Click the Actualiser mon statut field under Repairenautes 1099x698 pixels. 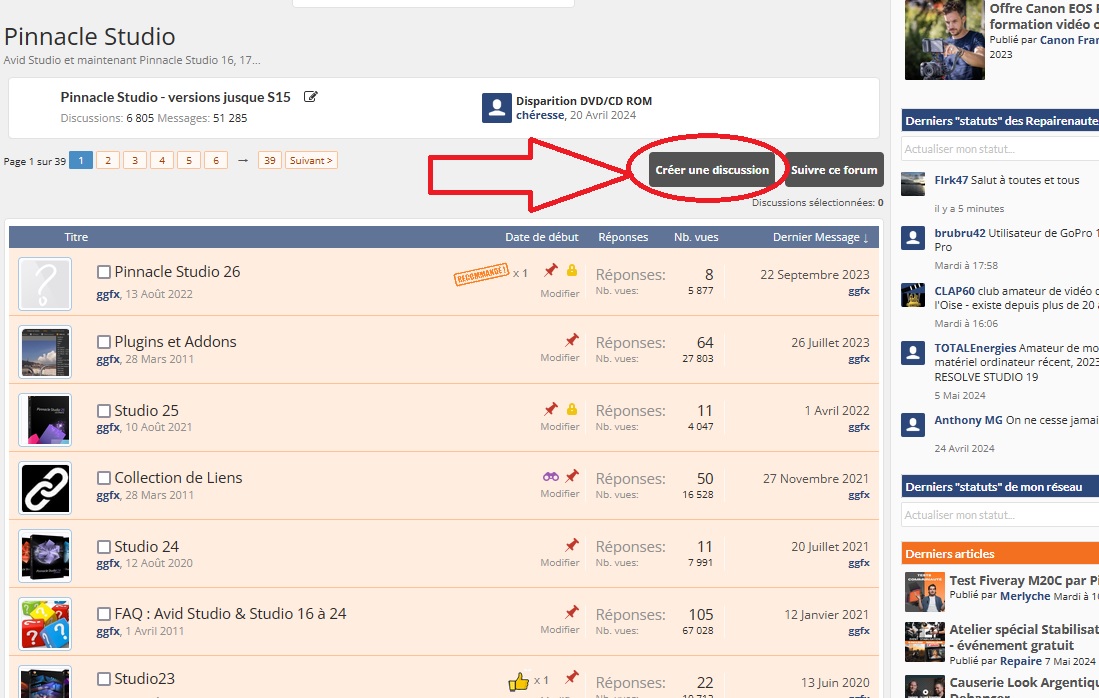click(1000, 149)
